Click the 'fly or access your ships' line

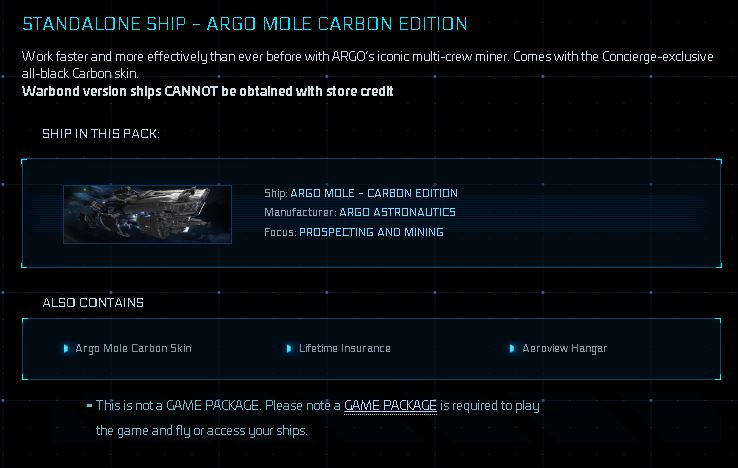click(x=201, y=430)
